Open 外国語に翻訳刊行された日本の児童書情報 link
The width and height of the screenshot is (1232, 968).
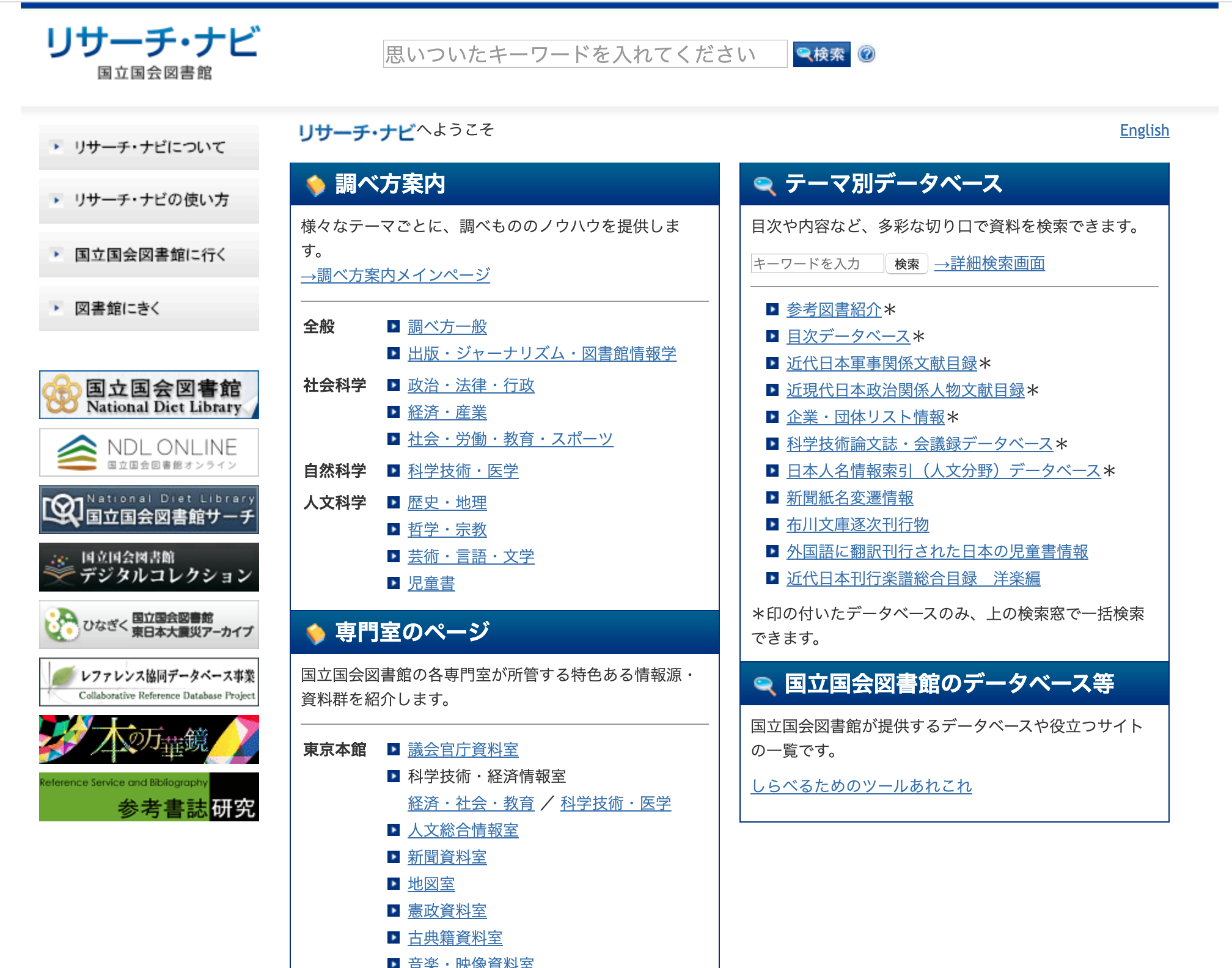tap(937, 552)
